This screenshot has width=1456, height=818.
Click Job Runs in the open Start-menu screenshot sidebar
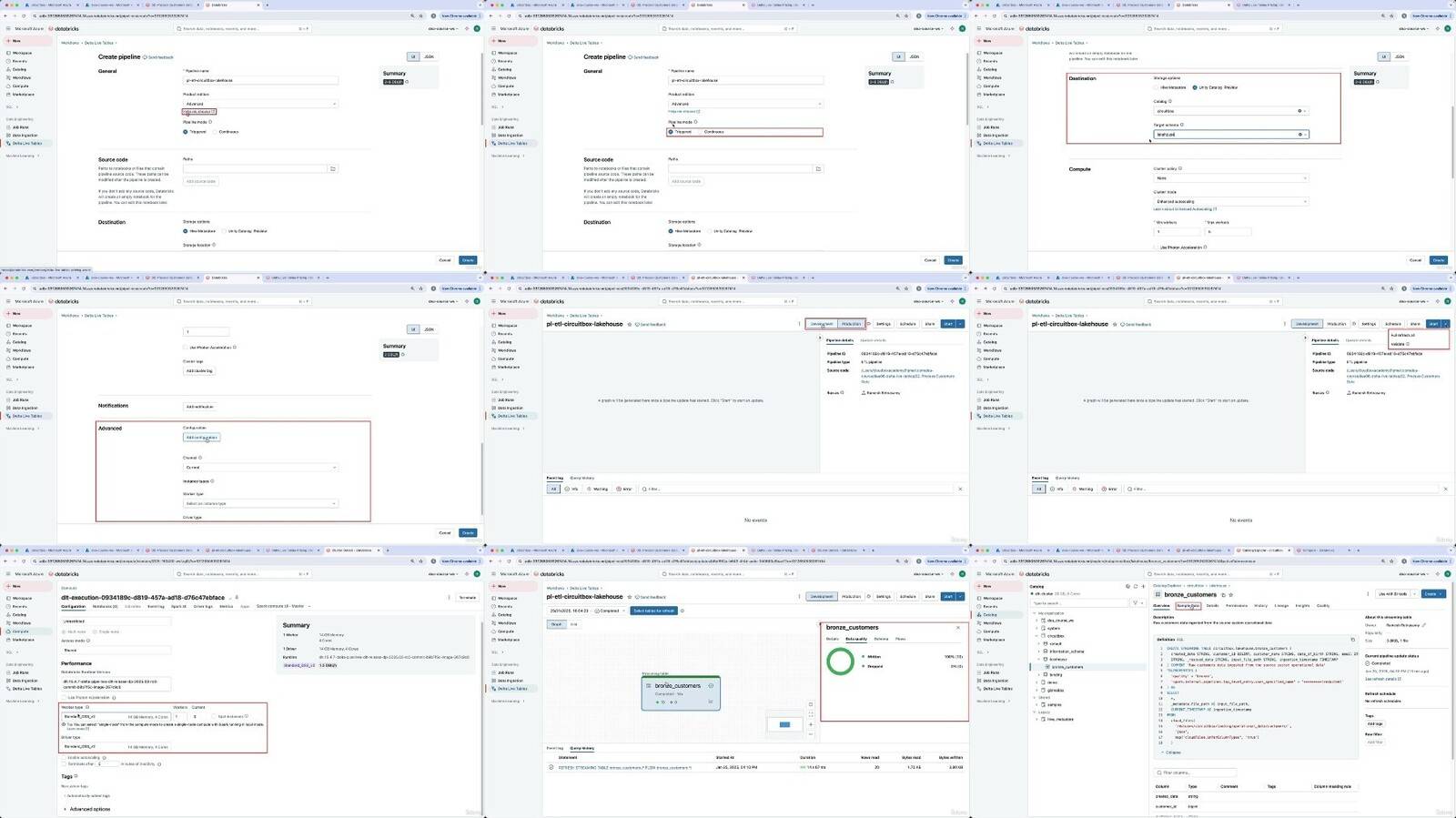coord(991,400)
